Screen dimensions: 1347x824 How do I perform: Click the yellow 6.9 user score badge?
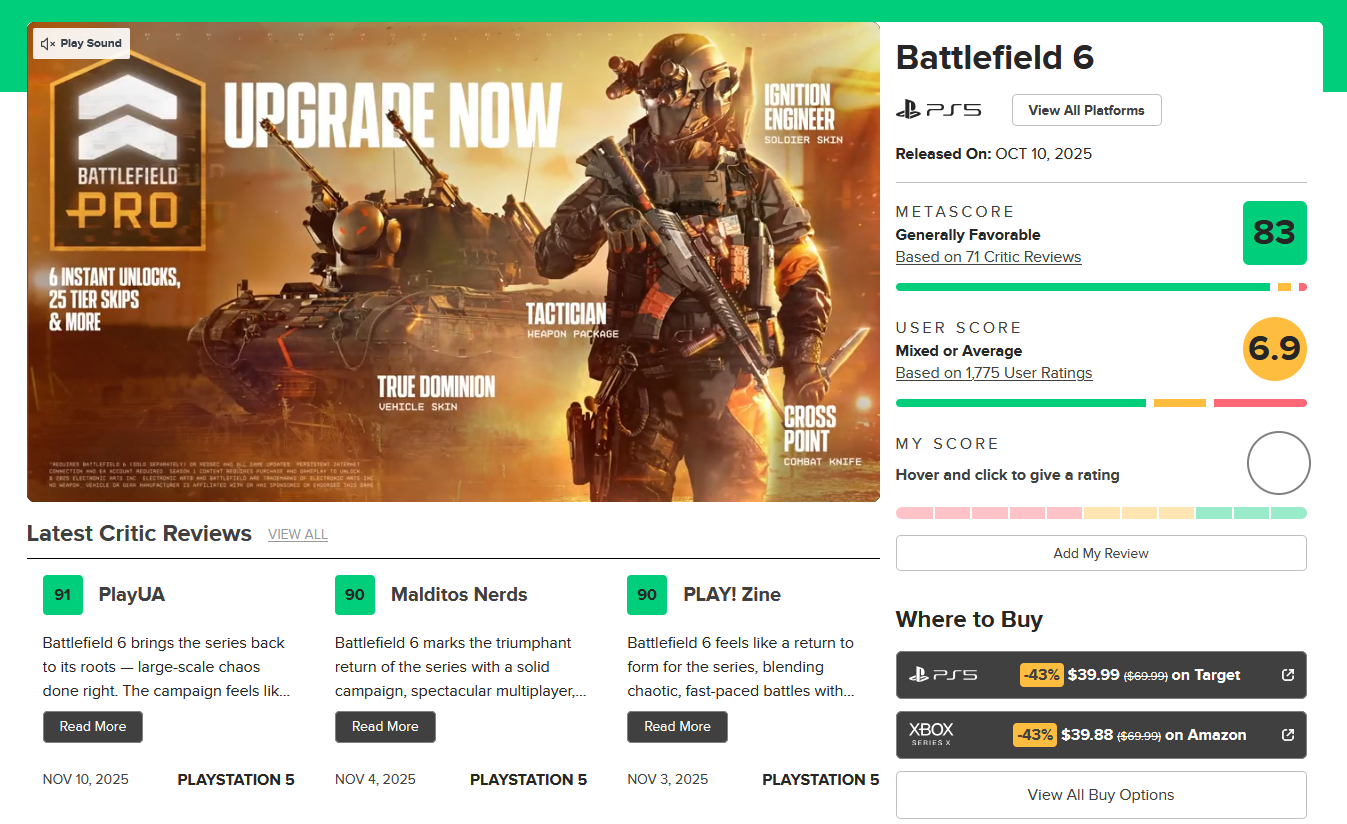[1274, 349]
